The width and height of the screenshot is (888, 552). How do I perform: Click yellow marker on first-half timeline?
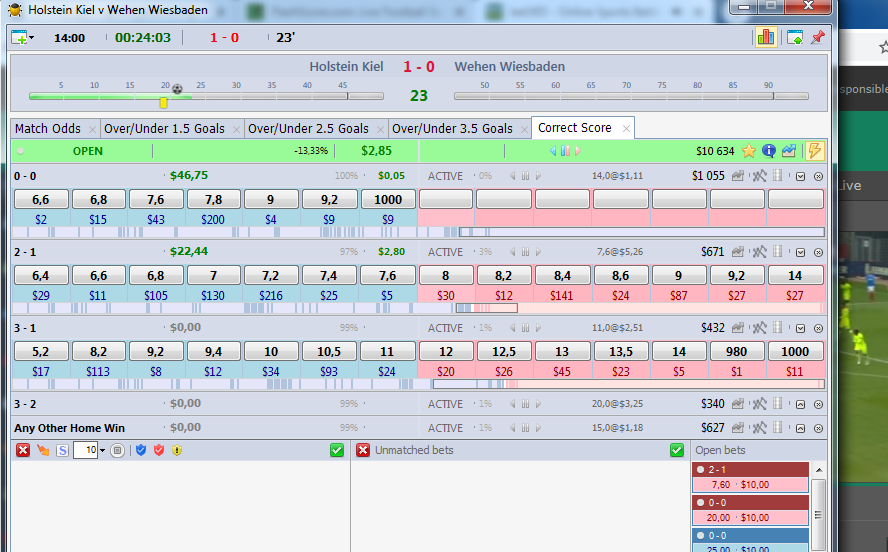[x=163, y=102]
